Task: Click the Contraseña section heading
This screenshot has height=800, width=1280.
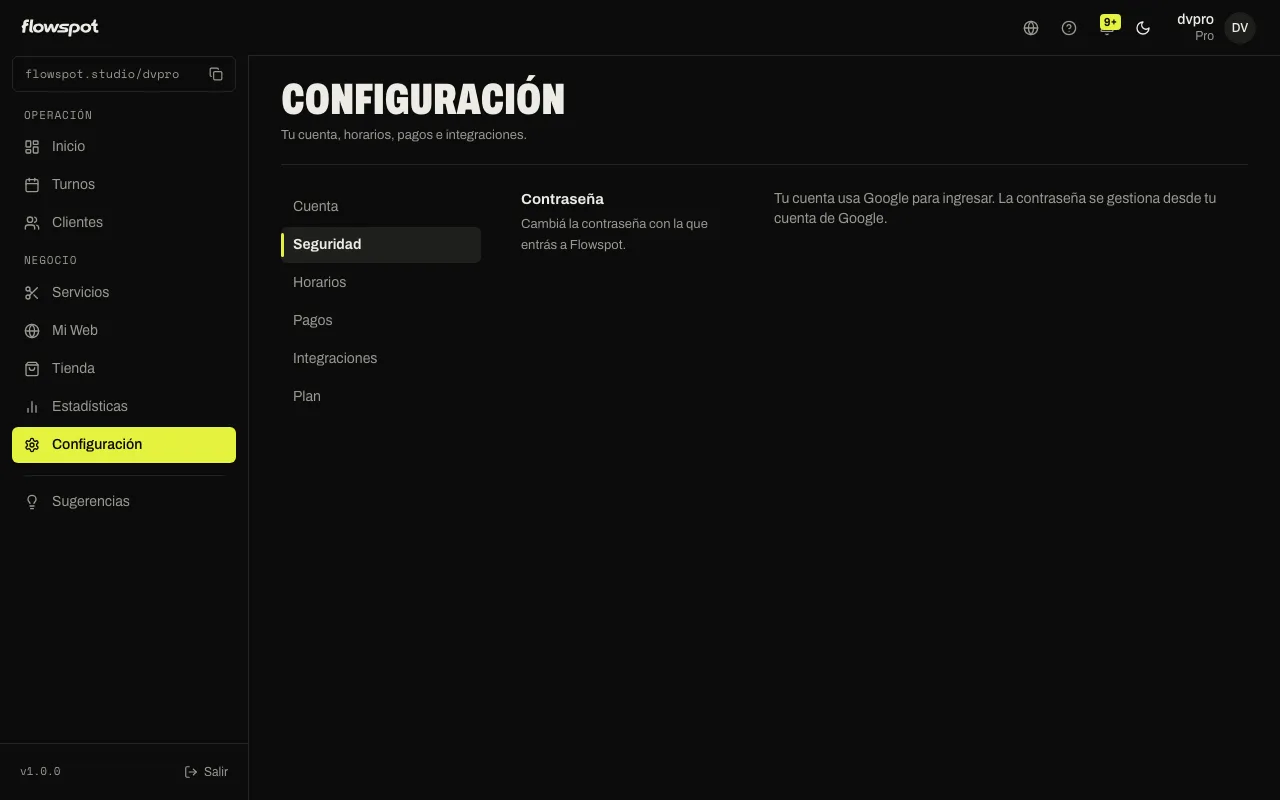Action: point(562,199)
